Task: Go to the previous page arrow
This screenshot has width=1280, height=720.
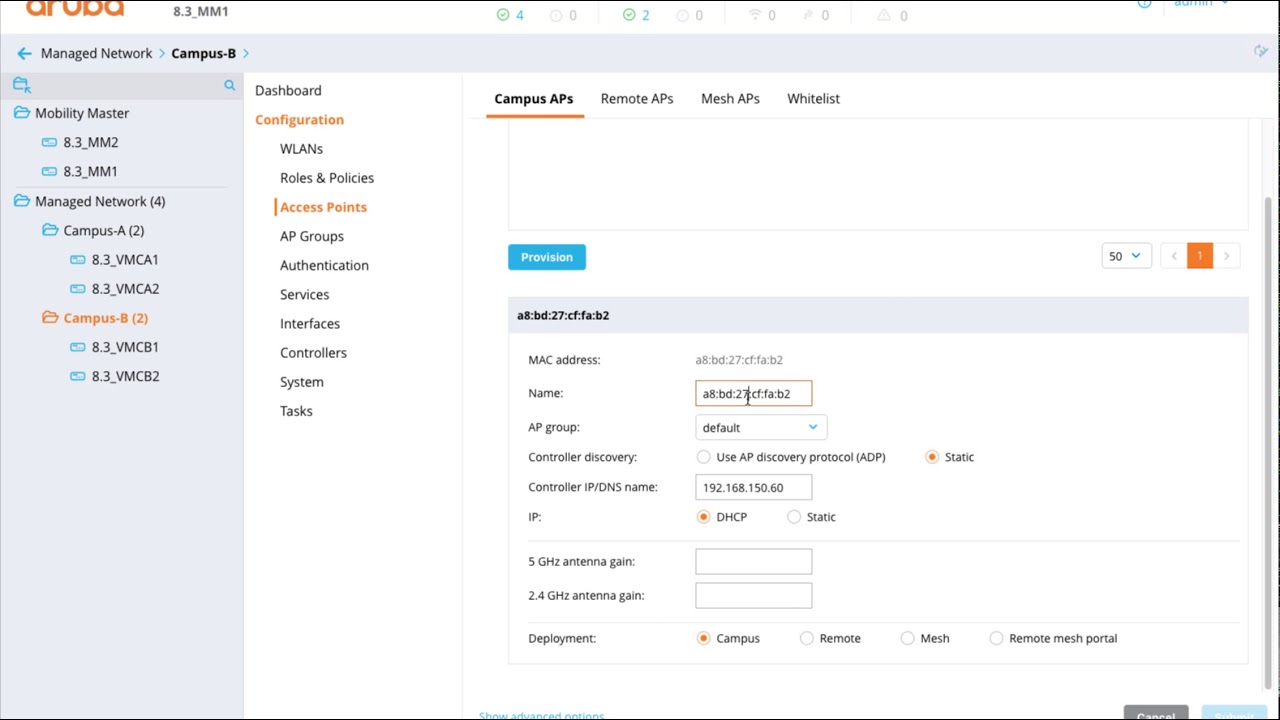Action: (x=1174, y=256)
